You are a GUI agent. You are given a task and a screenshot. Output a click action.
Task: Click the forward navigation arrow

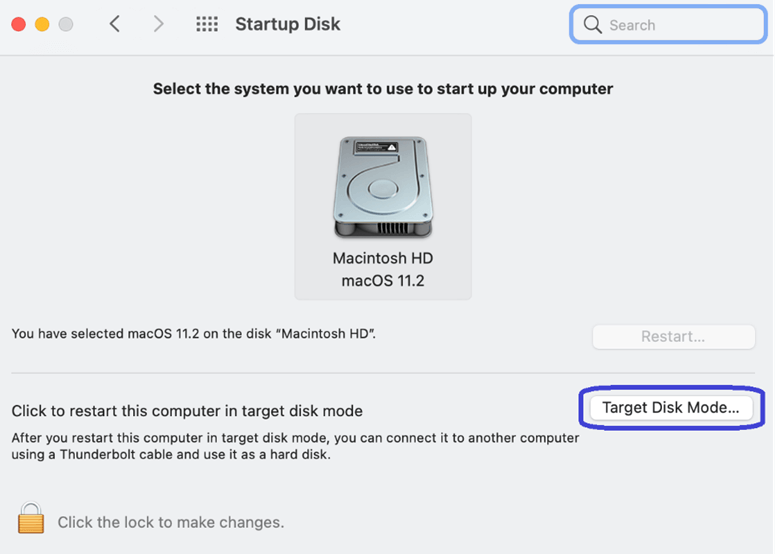158,24
